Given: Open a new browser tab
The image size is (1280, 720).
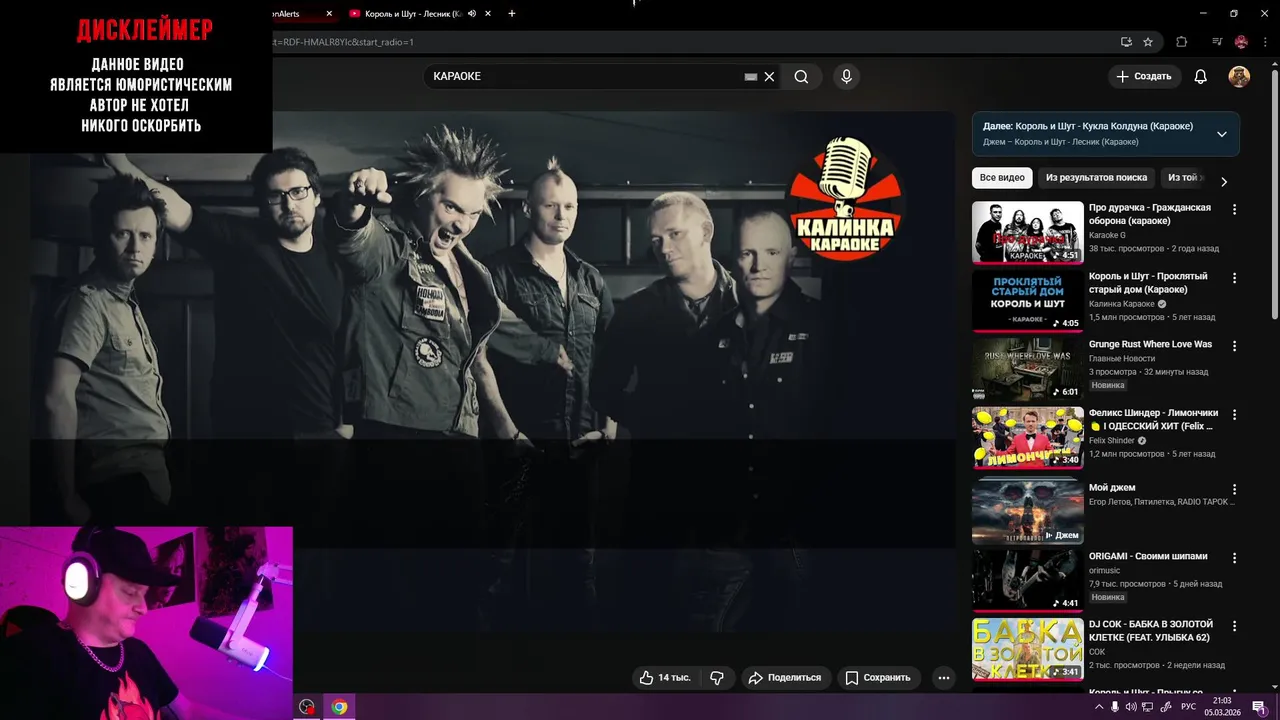Looking at the screenshot, I should click(512, 14).
